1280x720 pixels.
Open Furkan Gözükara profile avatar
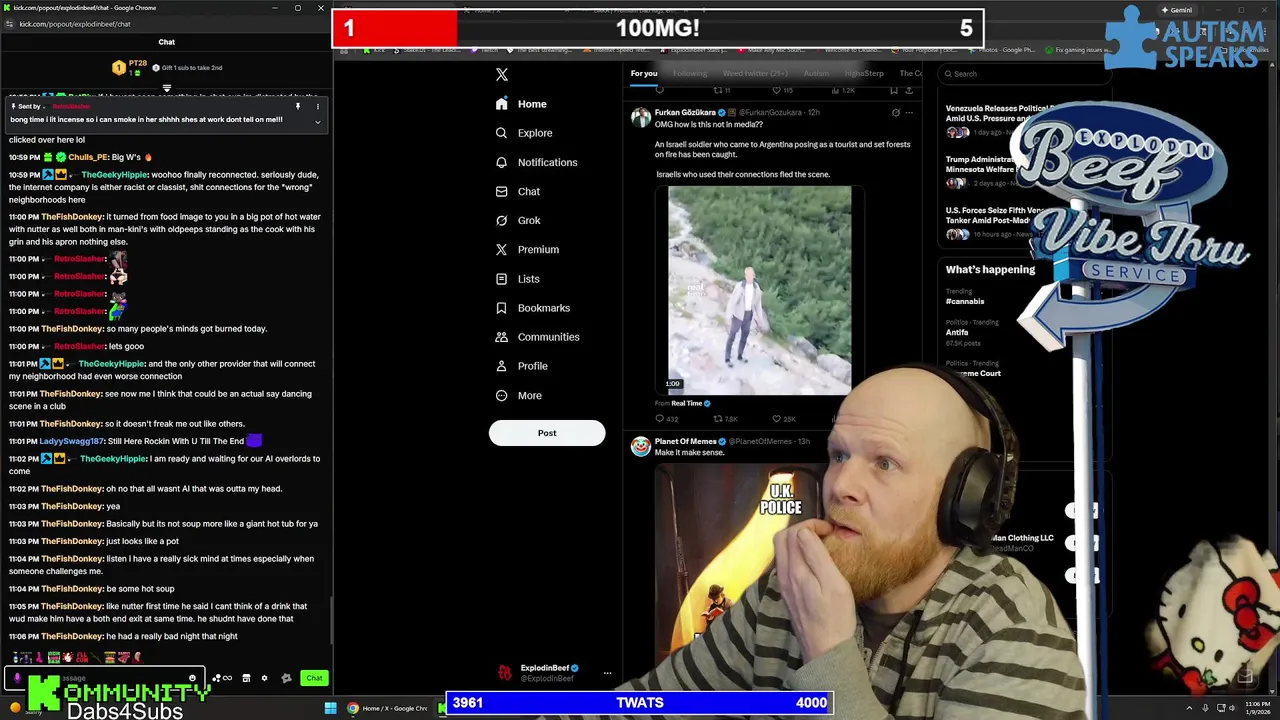(x=640, y=117)
